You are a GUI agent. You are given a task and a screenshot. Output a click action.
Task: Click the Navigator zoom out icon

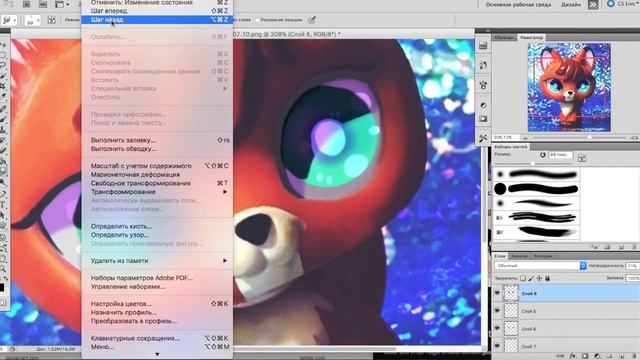pyautogui.click(x=525, y=138)
